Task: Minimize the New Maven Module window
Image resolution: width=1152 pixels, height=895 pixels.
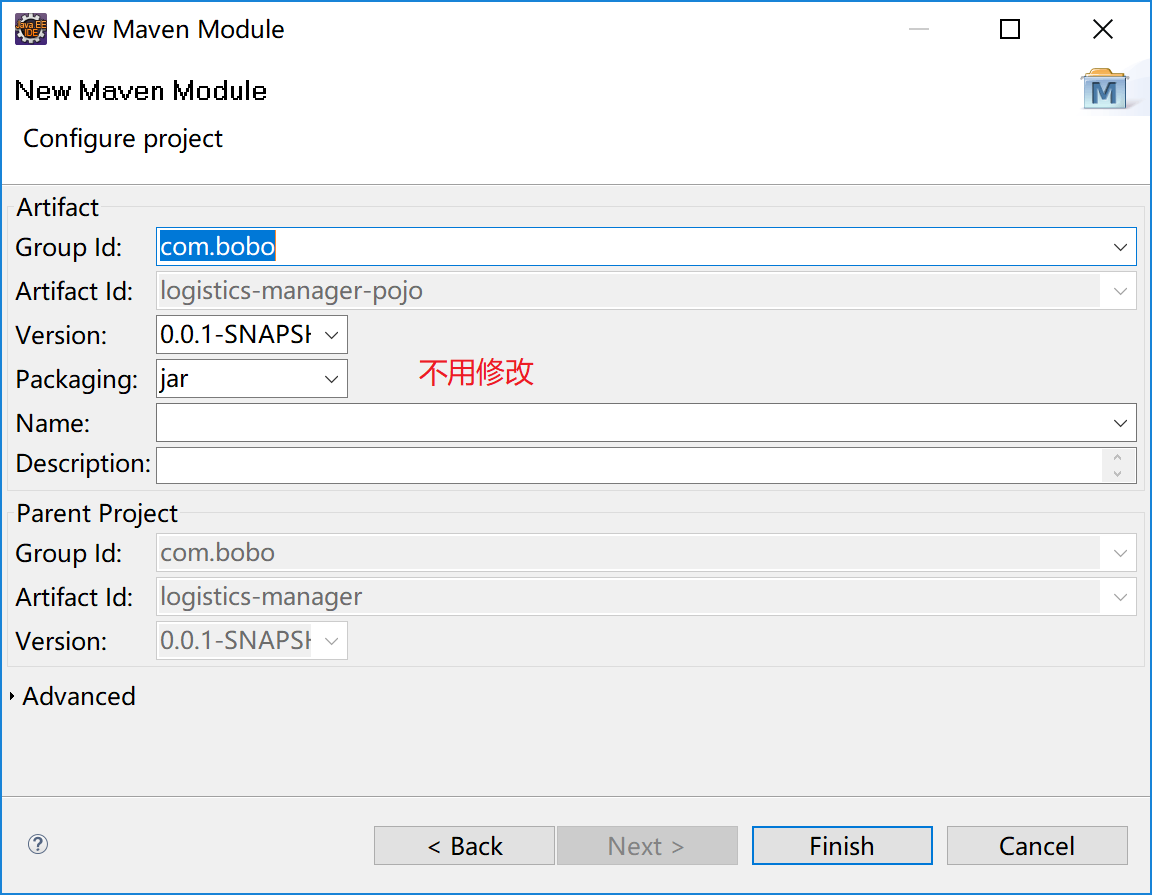Action: tap(919, 29)
